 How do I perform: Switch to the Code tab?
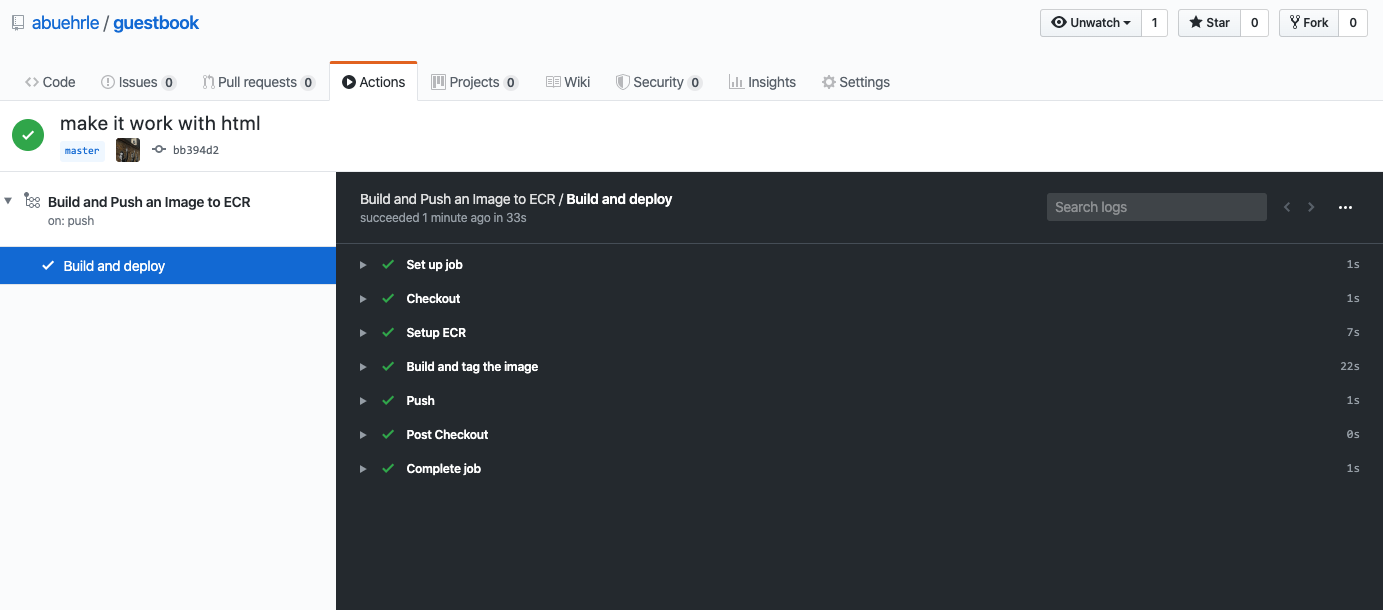tap(50, 82)
